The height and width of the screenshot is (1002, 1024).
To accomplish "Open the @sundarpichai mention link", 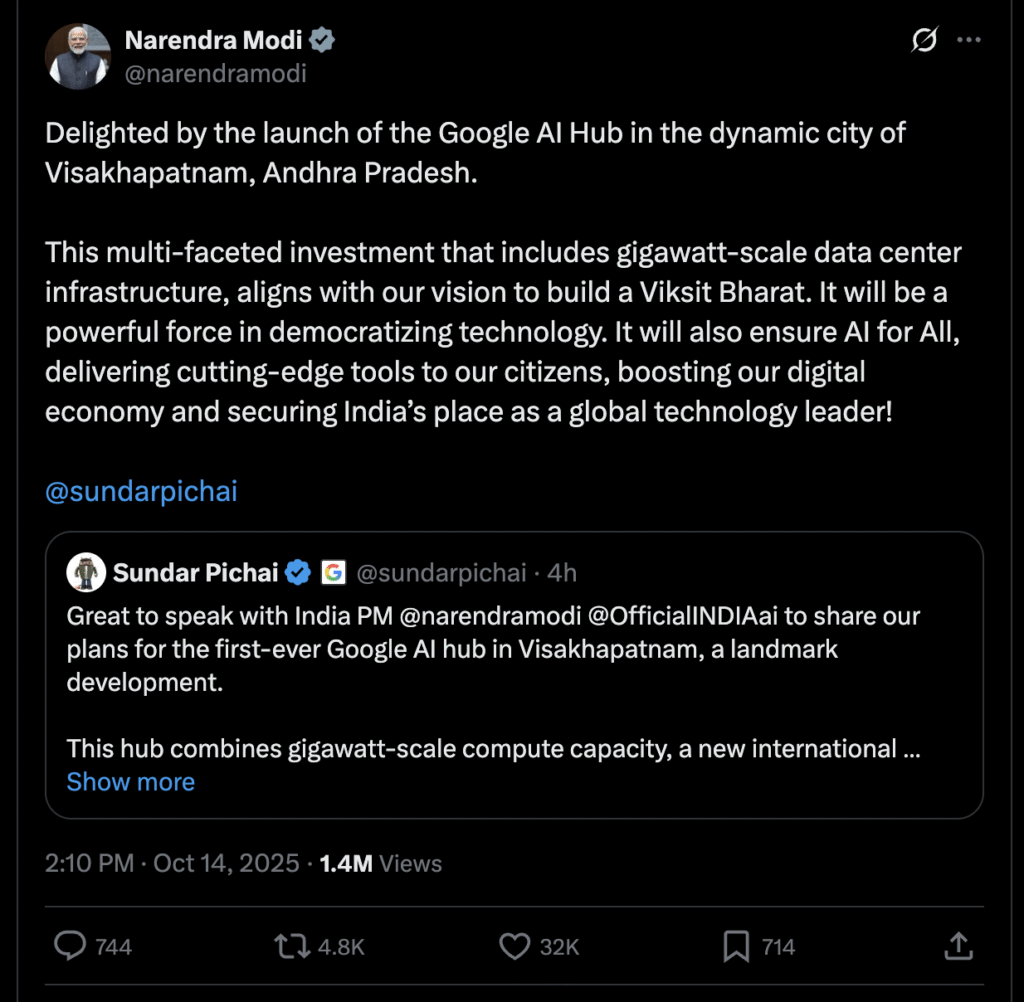I will [141, 492].
